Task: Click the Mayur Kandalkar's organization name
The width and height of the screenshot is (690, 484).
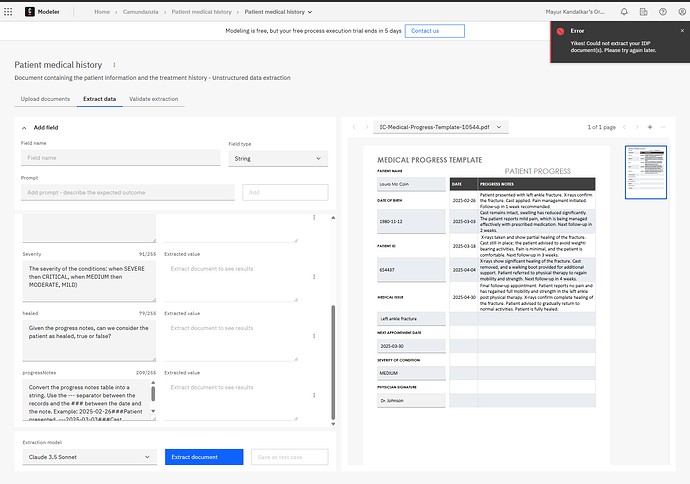Action: [x=575, y=12]
